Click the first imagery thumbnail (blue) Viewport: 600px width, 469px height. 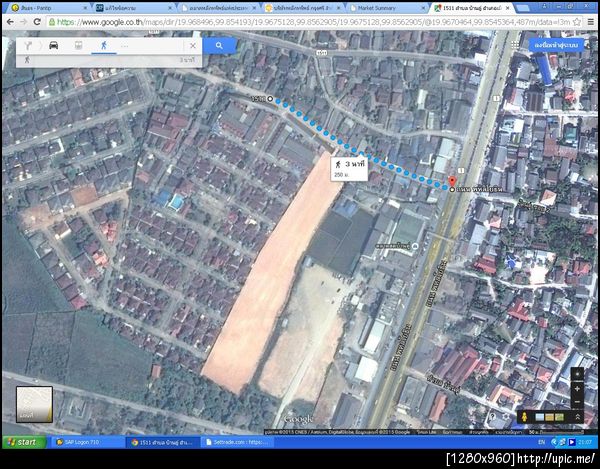[x=540, y=417]
